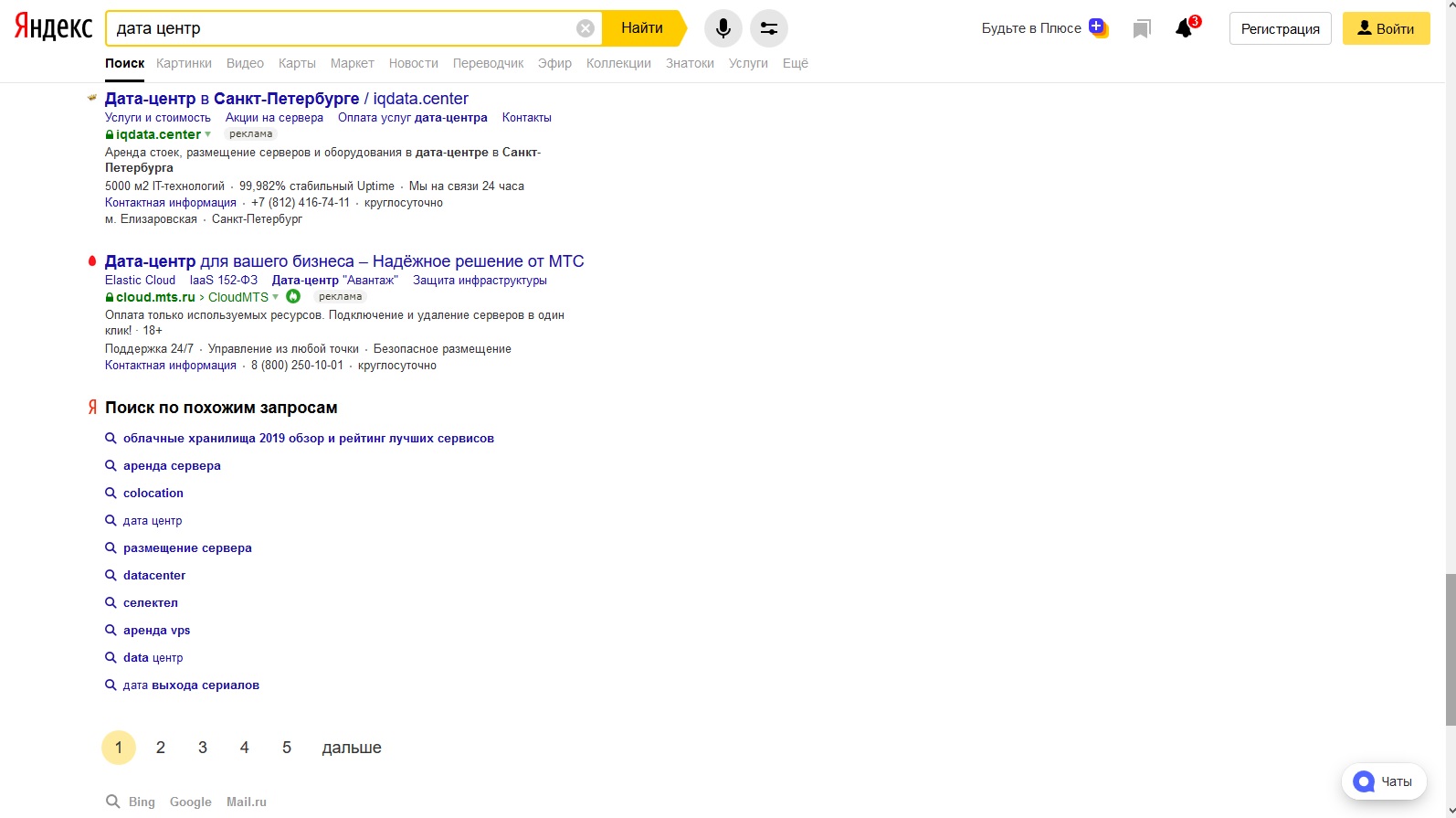
Task: Click magnifier icon beside 'аренда сервера'
Action: point(111,465)
